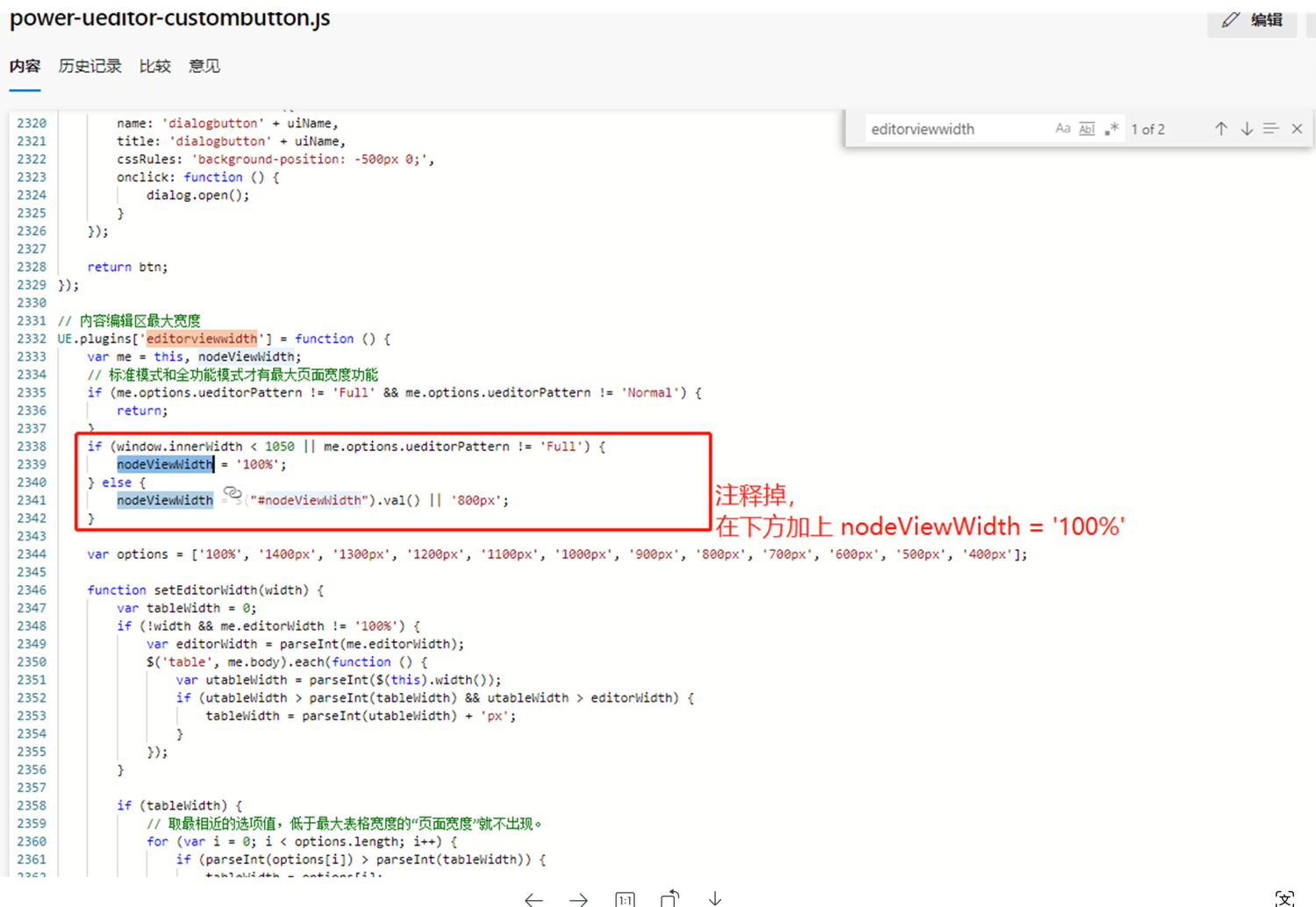Viewport: 1316px width, 907px height.
Task: Toggle Match Case in the find widget
Action: pyautogui.click(x=1062, y=129)
